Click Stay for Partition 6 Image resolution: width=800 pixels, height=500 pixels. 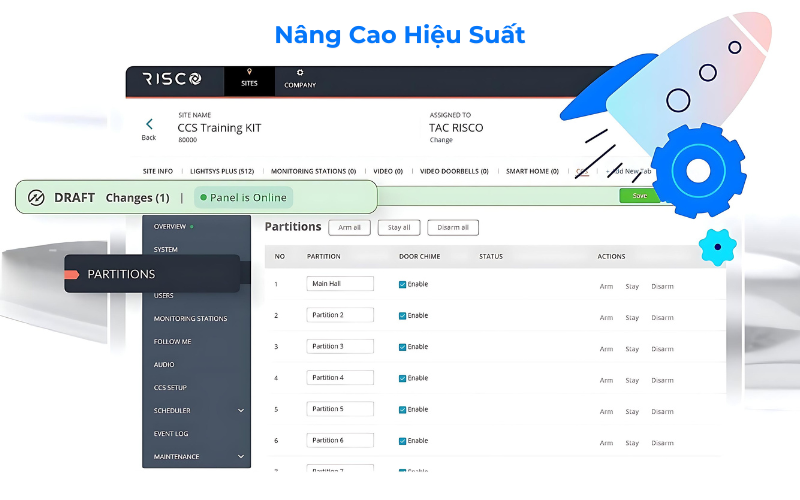tap(632, 443)
